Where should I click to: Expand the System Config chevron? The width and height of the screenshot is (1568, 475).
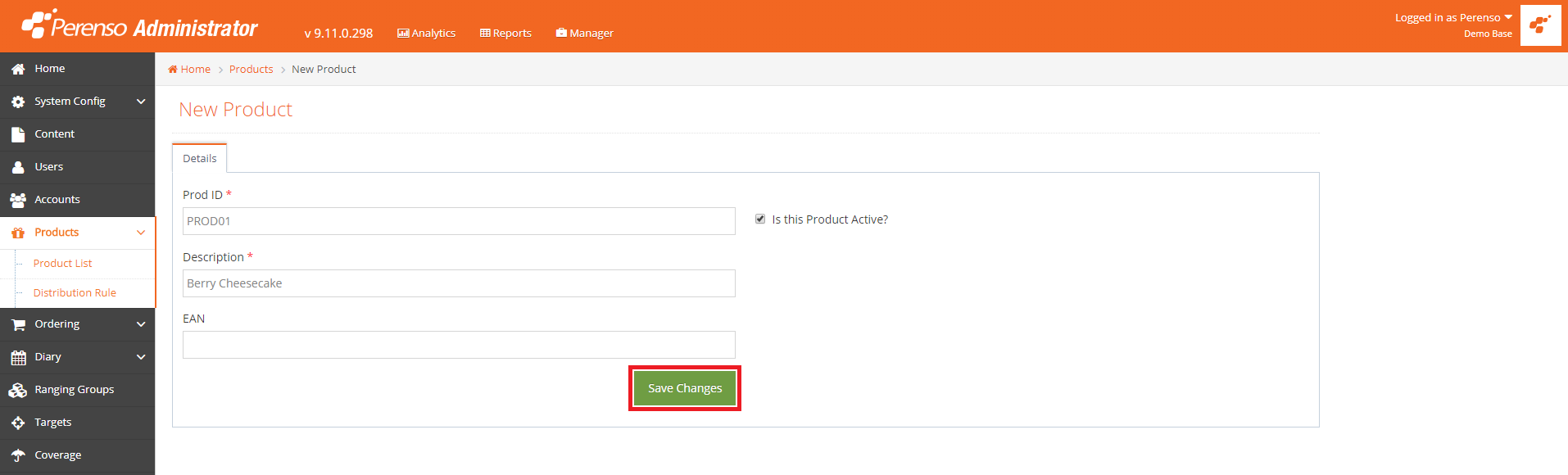[141, 102]
